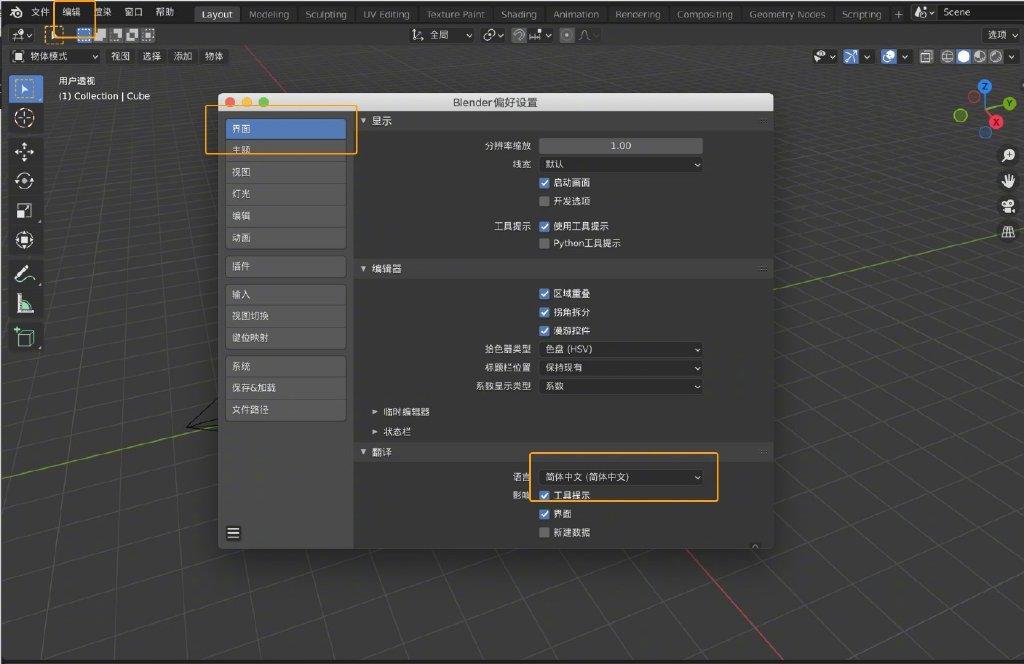Click the pan view hand icon
The height and width of the screenshot is (664, 1024).
(x=1008, y=181)
